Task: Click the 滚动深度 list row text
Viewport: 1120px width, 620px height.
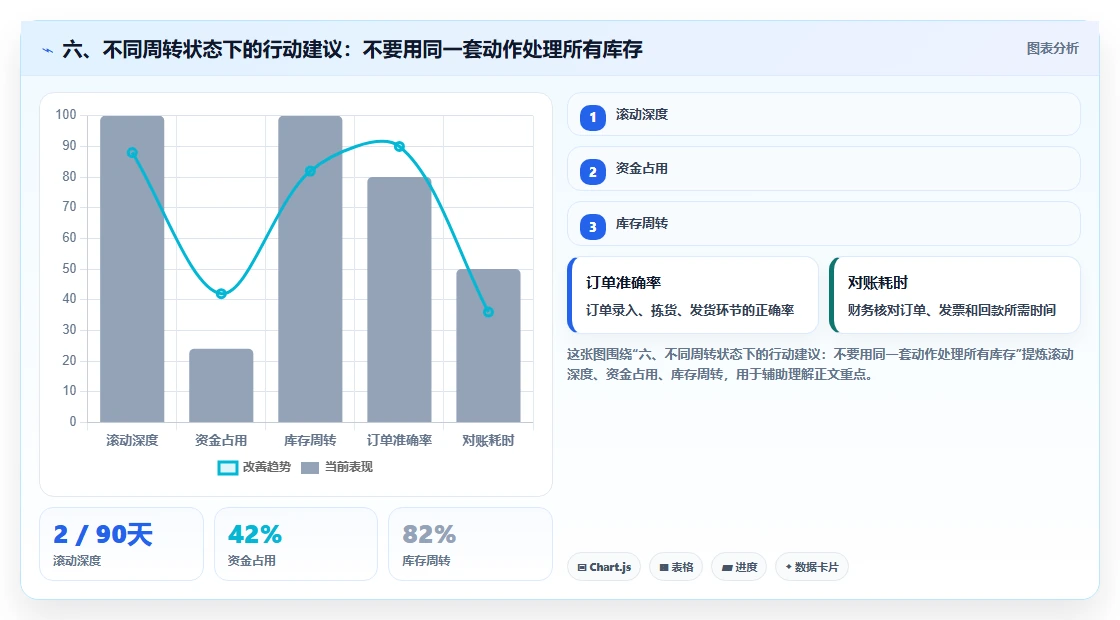Action: click(641, 114)
